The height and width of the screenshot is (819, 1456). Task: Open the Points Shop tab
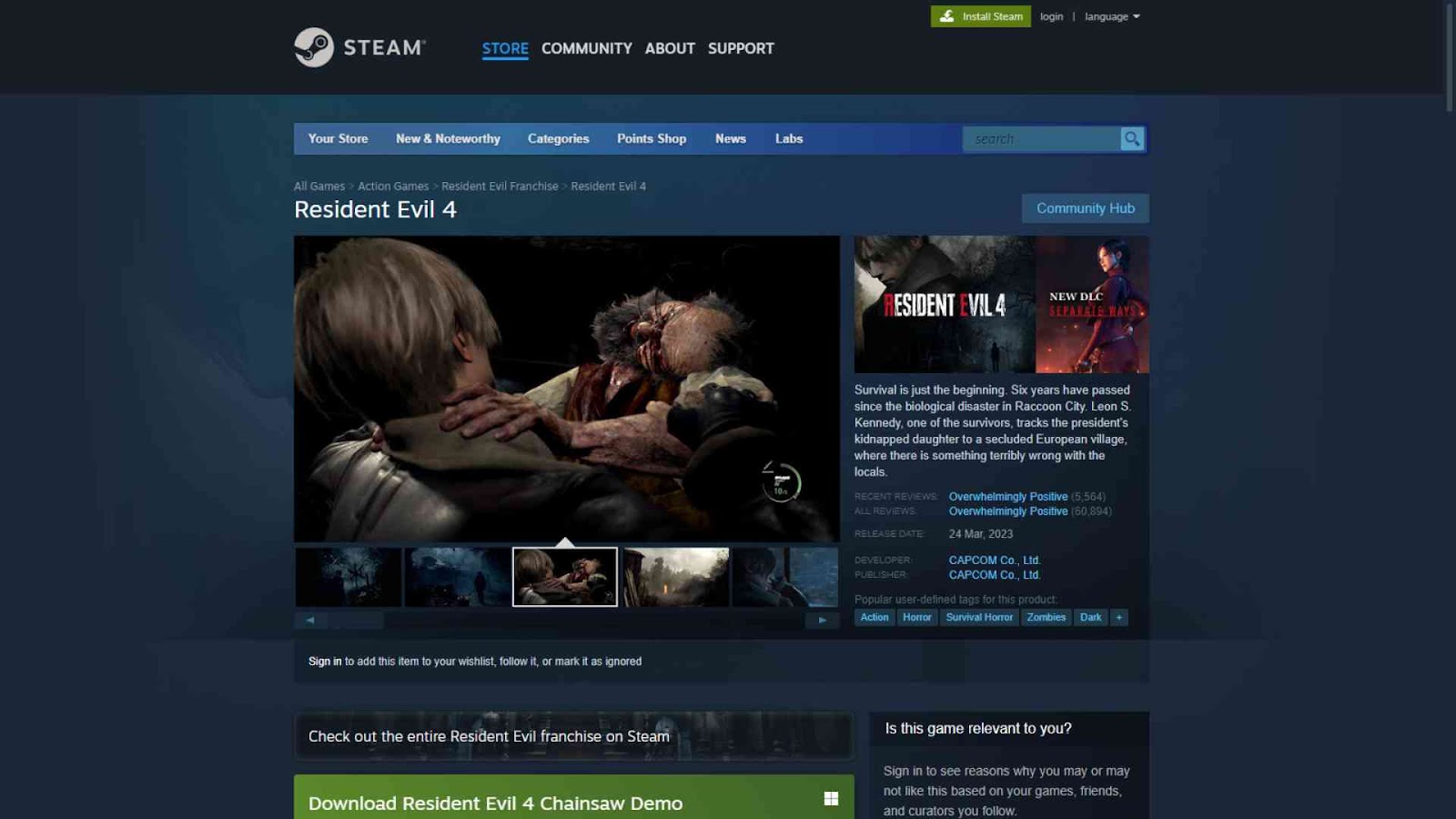652,138
